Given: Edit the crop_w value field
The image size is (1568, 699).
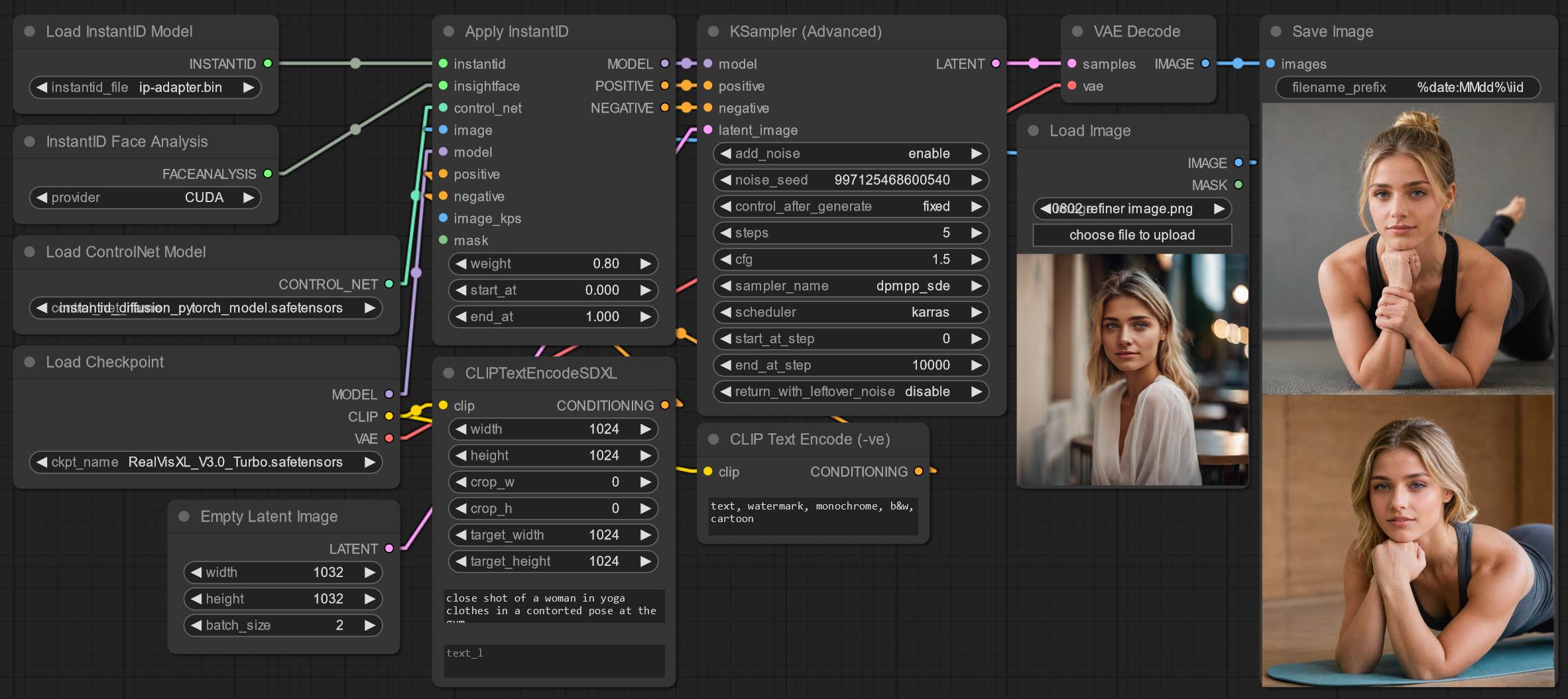Looking at the screenshot, I should click(x=554, y=482).
